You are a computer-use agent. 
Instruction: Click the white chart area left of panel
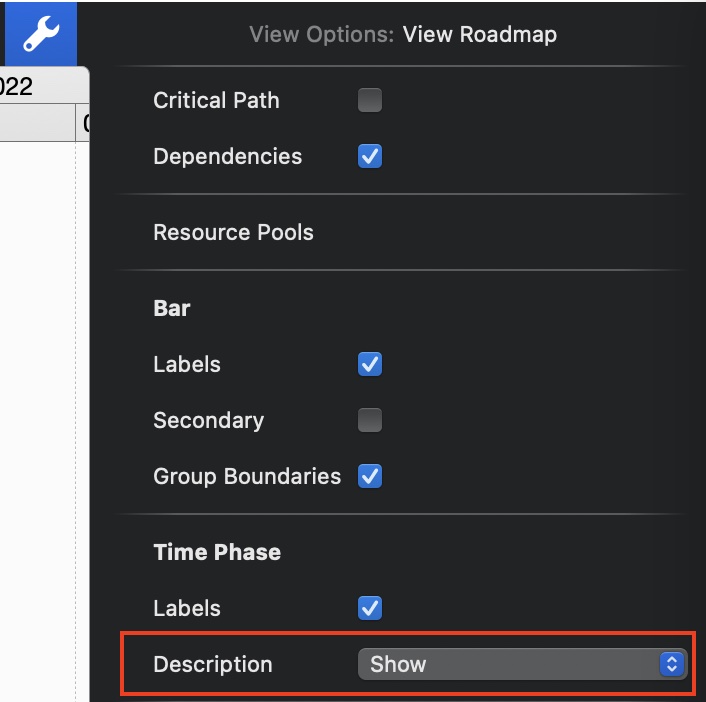(x=38, y=400)
